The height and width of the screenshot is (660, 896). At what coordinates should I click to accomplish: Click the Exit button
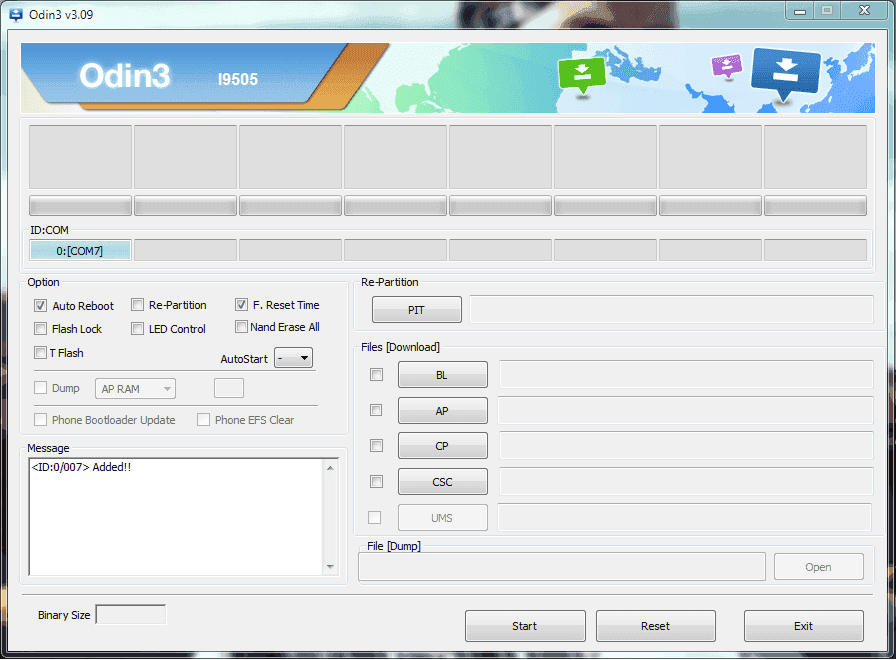pos(803,626)
